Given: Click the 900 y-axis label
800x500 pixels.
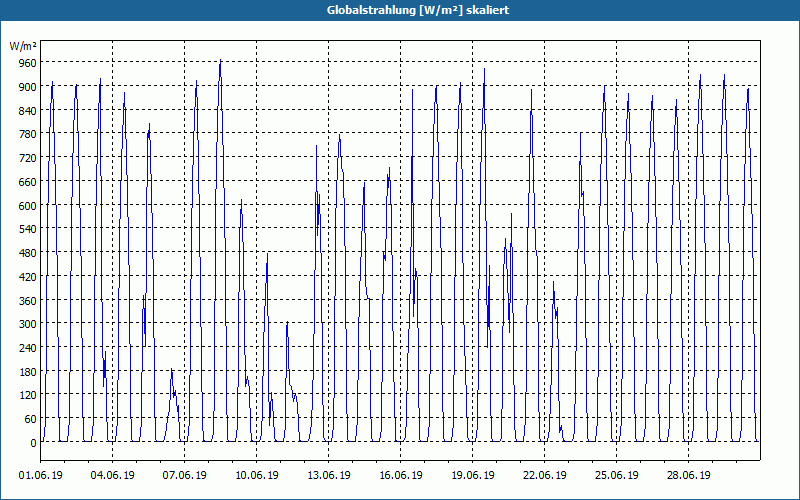Looking at the screenshot, I should click(x=28, y=87).
